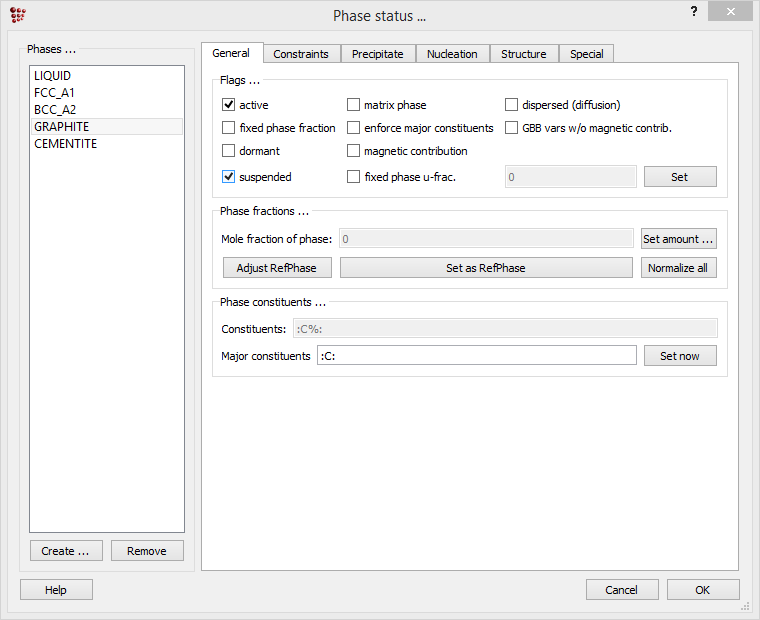Select CEMENTITE in the phases list

66,144
